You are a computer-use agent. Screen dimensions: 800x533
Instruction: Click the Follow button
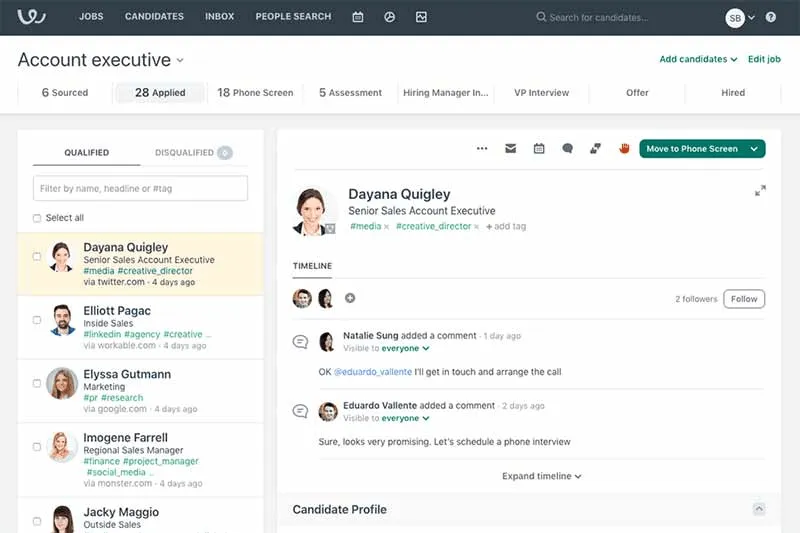(744, 299)
